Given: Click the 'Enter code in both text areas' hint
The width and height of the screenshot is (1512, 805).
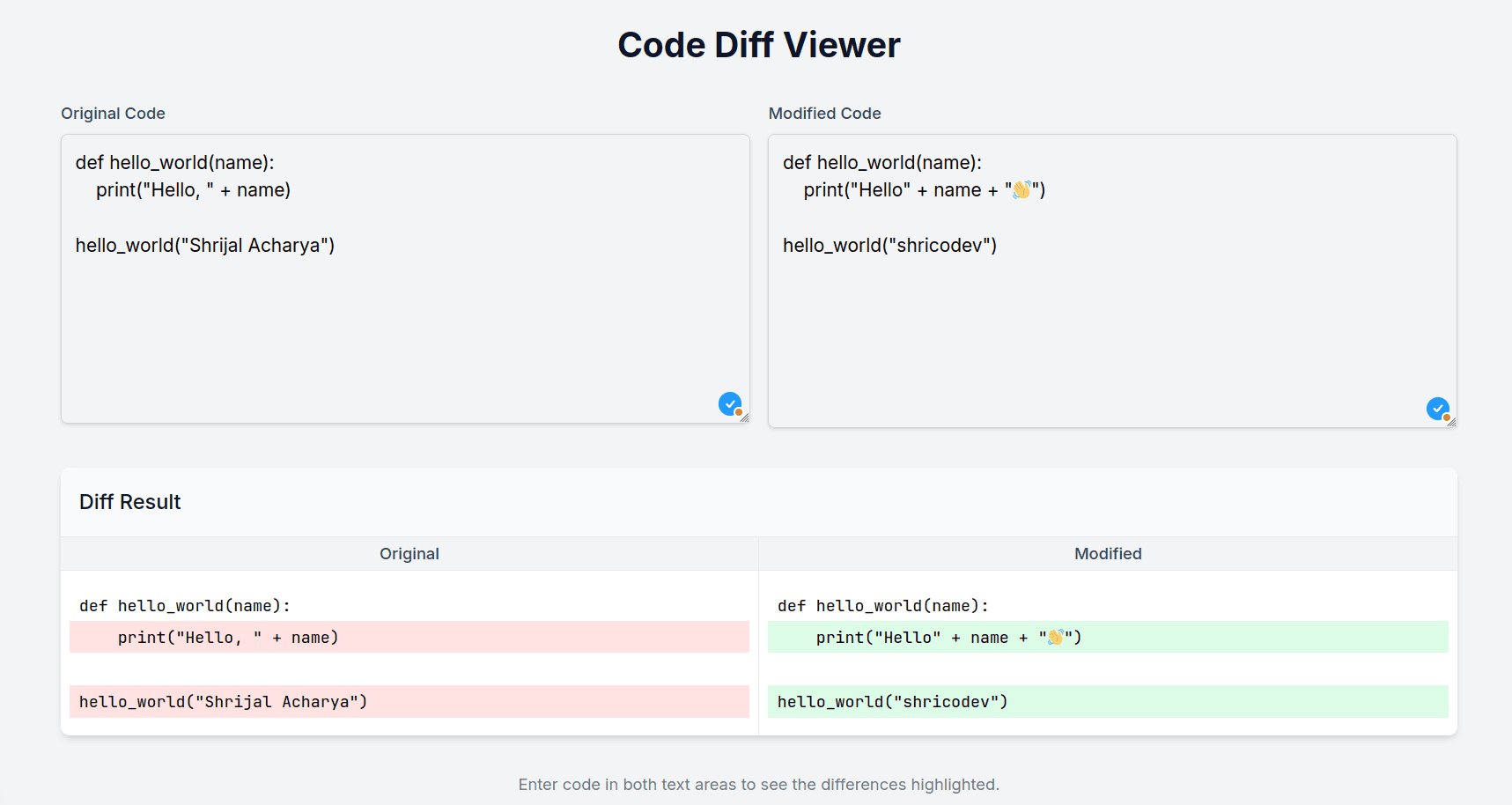Looking at the screenshot, I should [x=758, y=785].
